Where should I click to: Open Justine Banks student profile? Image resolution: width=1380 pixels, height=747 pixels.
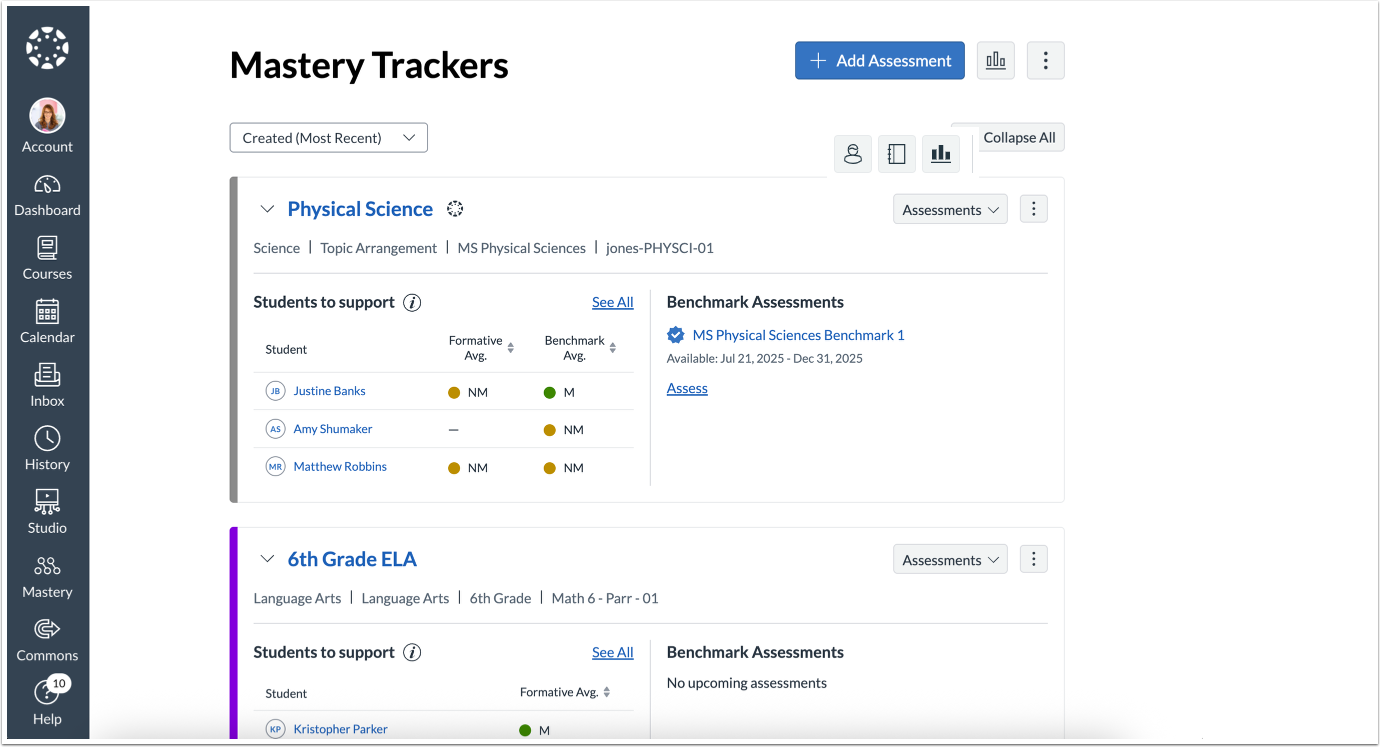[329, 390]
